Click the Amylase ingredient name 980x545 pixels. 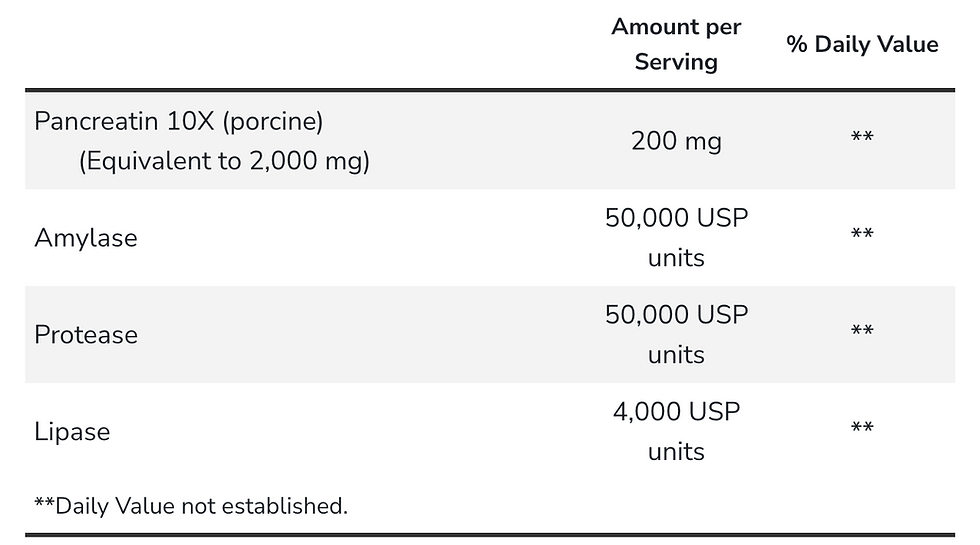(x=86, y=238)
